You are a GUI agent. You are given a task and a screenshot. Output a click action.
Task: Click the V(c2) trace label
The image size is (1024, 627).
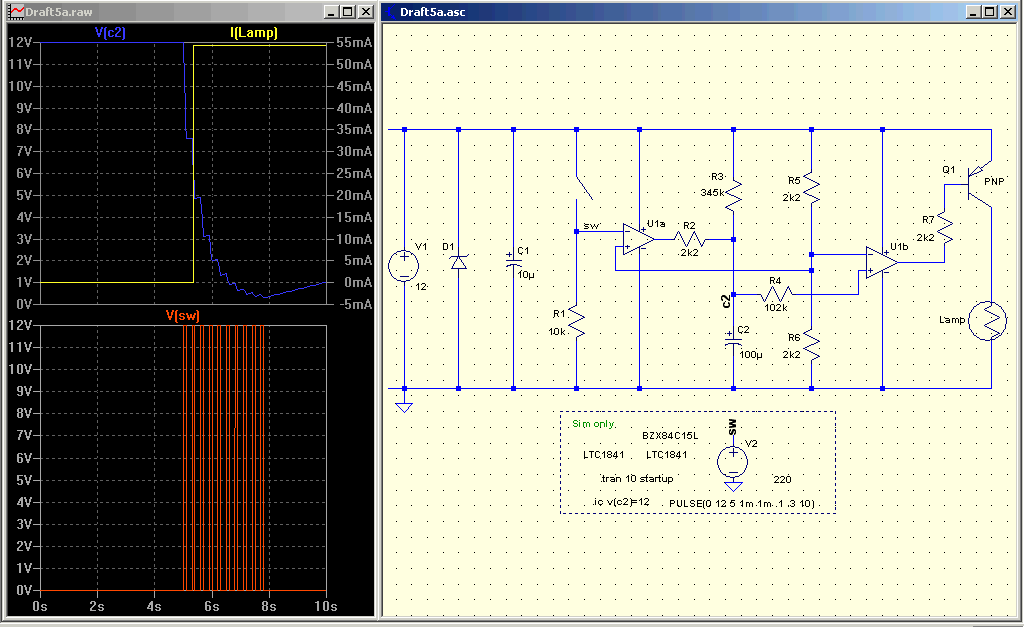(110, 33)
